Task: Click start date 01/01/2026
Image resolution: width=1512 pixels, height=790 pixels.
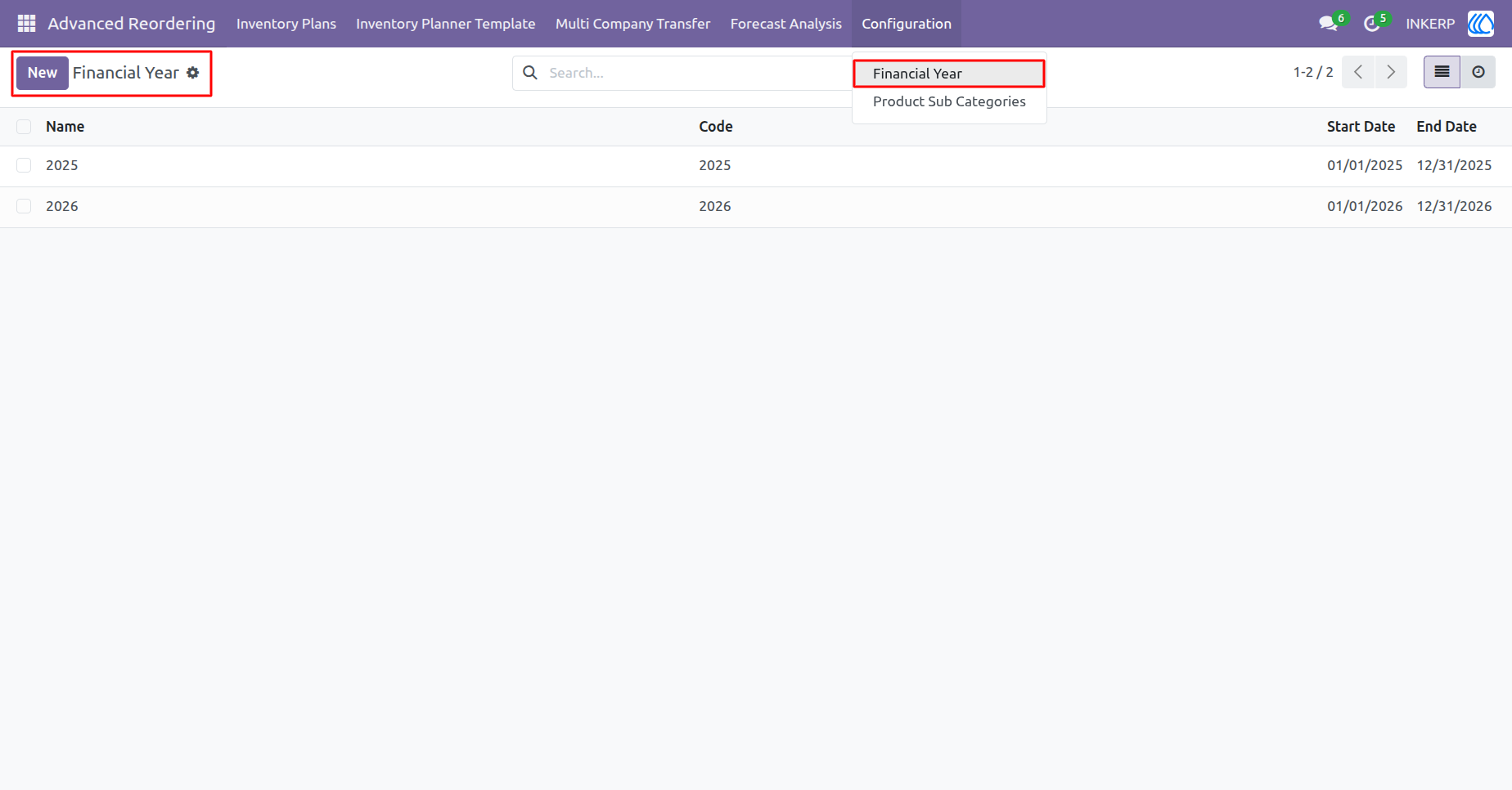Action: [x=1365, y=206]
